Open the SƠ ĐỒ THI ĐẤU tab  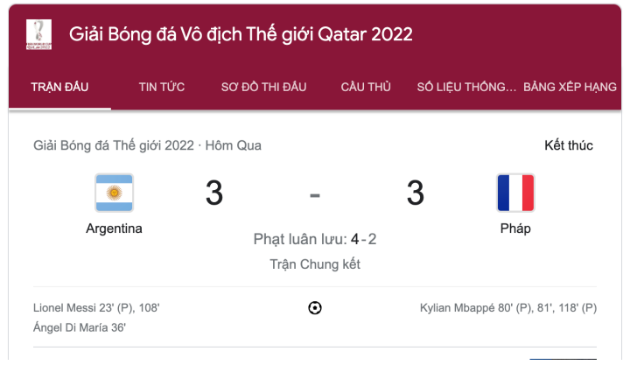(264, 87)
